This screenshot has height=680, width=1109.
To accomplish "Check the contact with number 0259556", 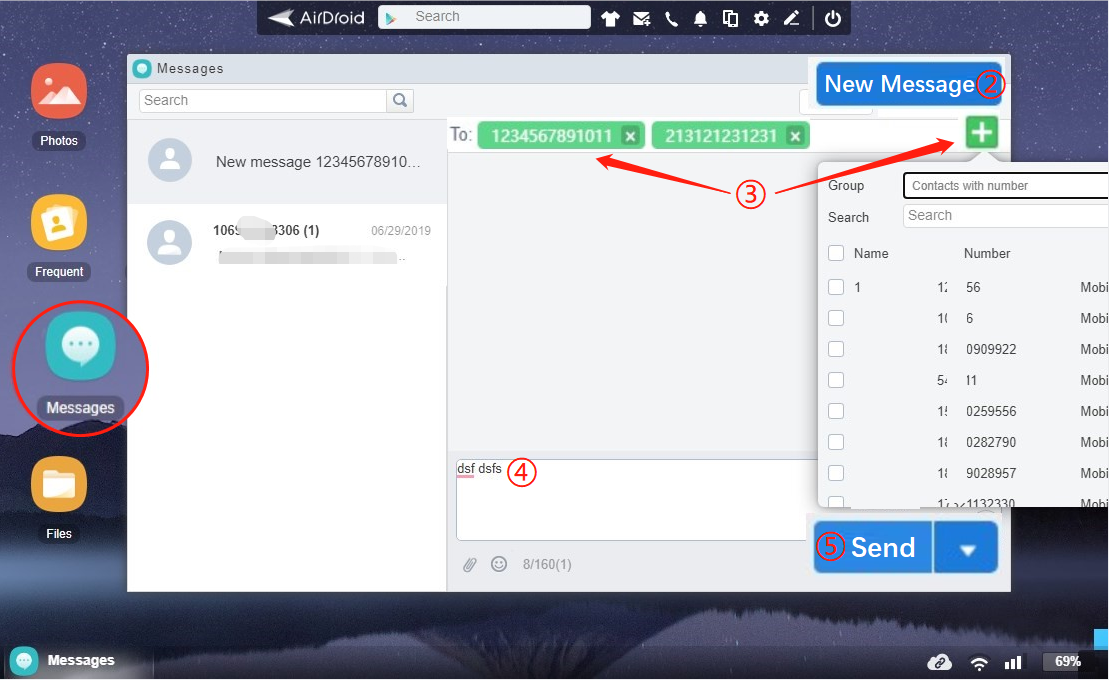I will click(836, 410).
